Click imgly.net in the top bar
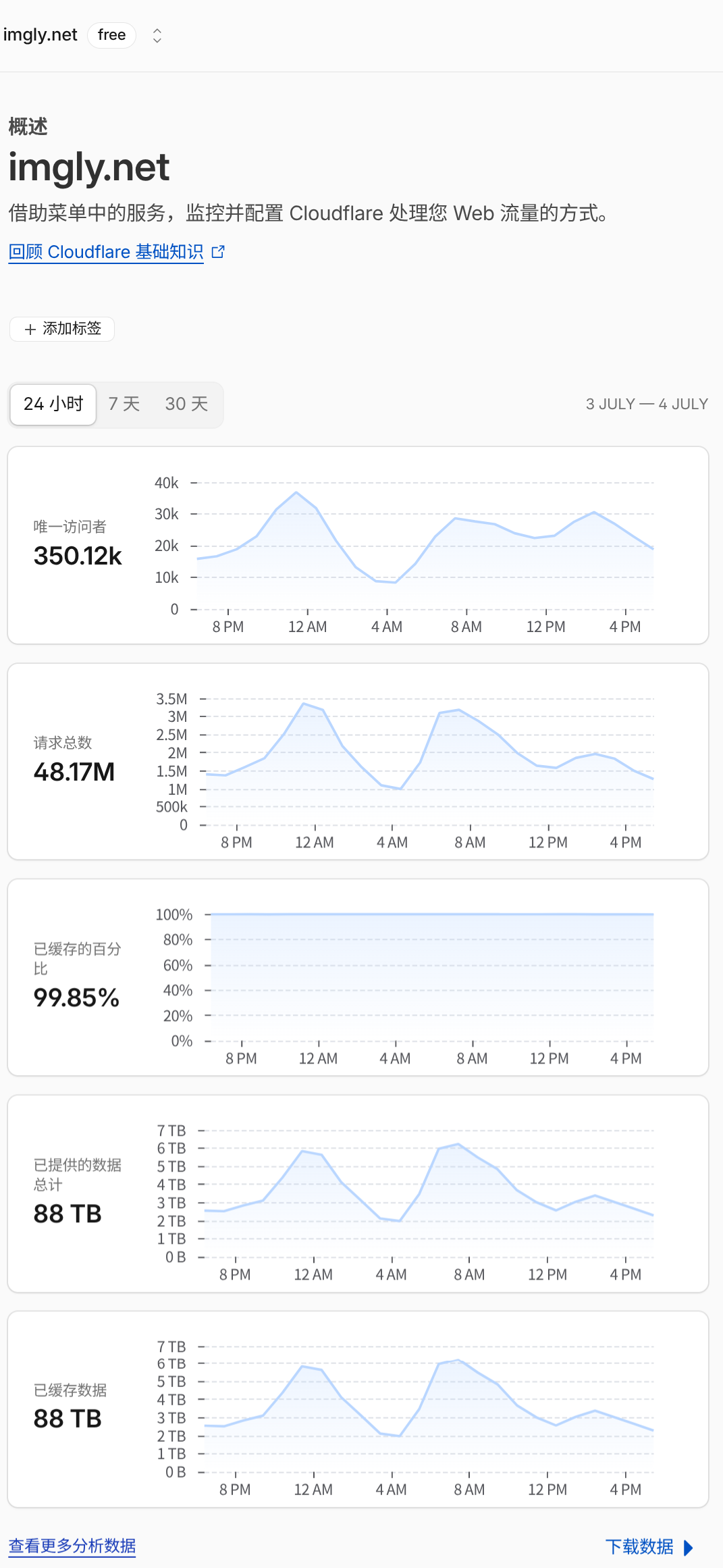The height and width of the screenshot is (1568, 723). tap(41, 35)
